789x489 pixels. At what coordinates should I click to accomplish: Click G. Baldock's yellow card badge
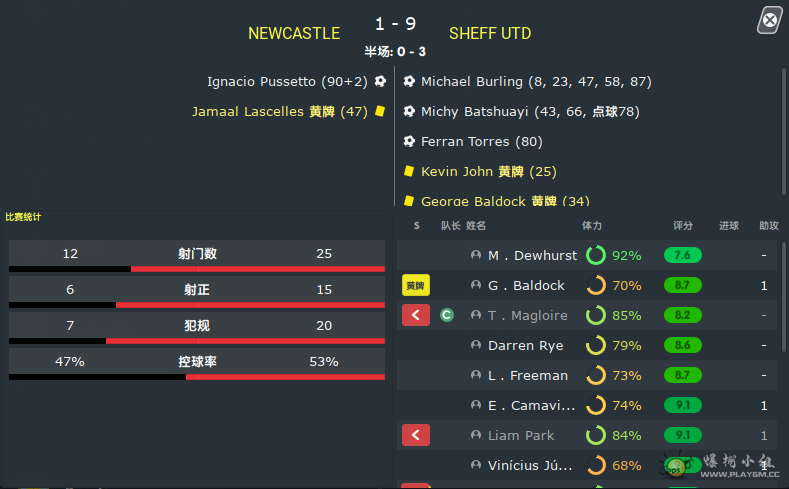[x=416, y=285]
